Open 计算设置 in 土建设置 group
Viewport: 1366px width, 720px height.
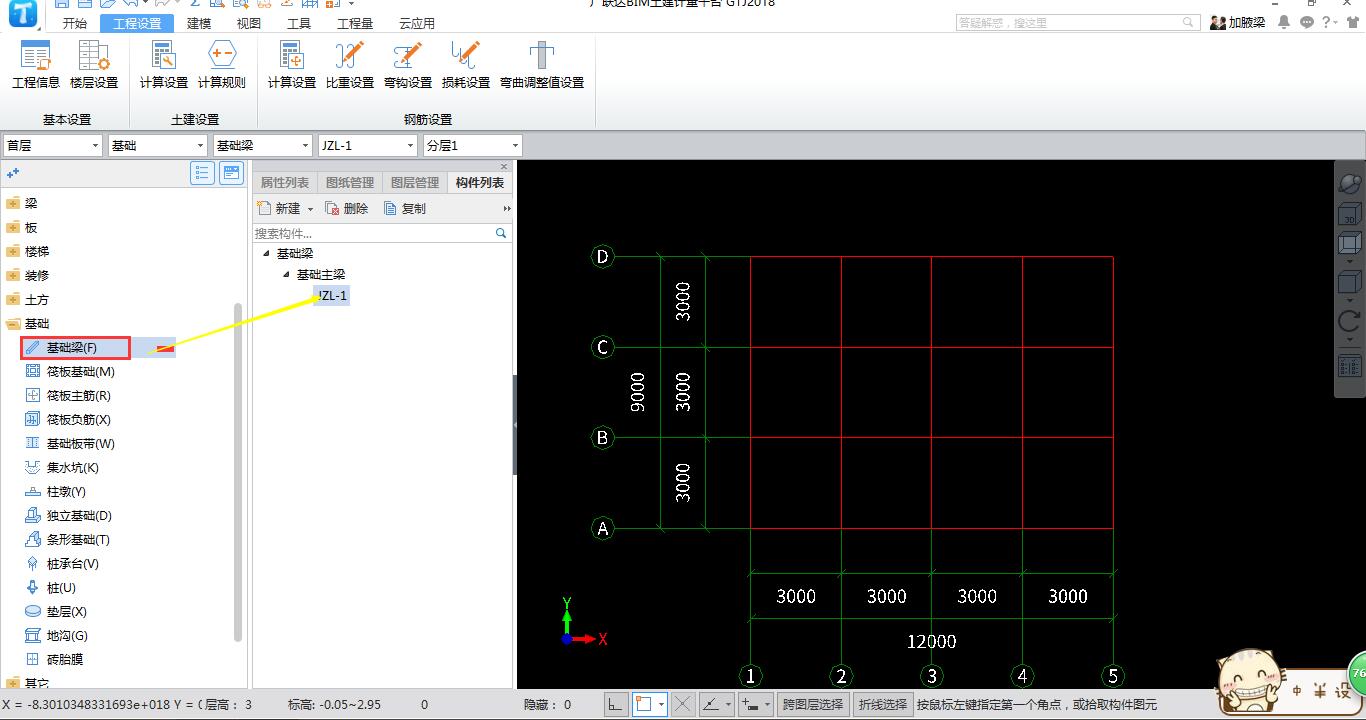click(x=164, y=65)
